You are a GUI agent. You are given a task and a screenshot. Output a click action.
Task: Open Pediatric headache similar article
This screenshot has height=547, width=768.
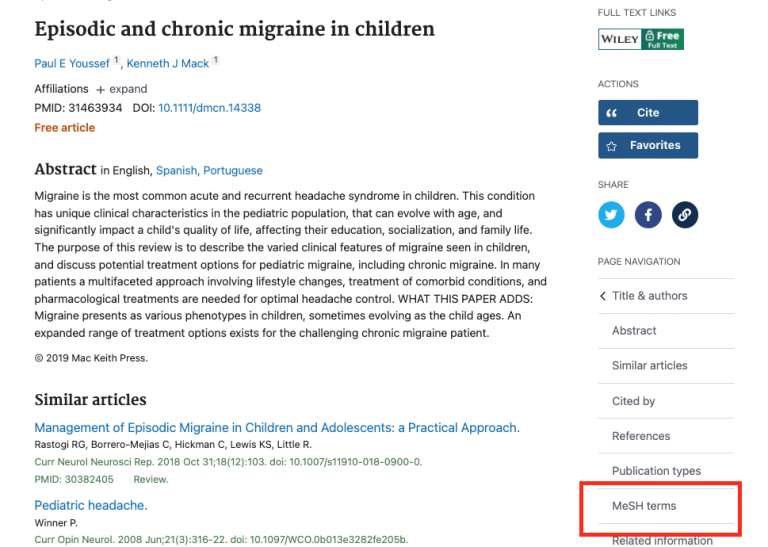coord(90,505)
